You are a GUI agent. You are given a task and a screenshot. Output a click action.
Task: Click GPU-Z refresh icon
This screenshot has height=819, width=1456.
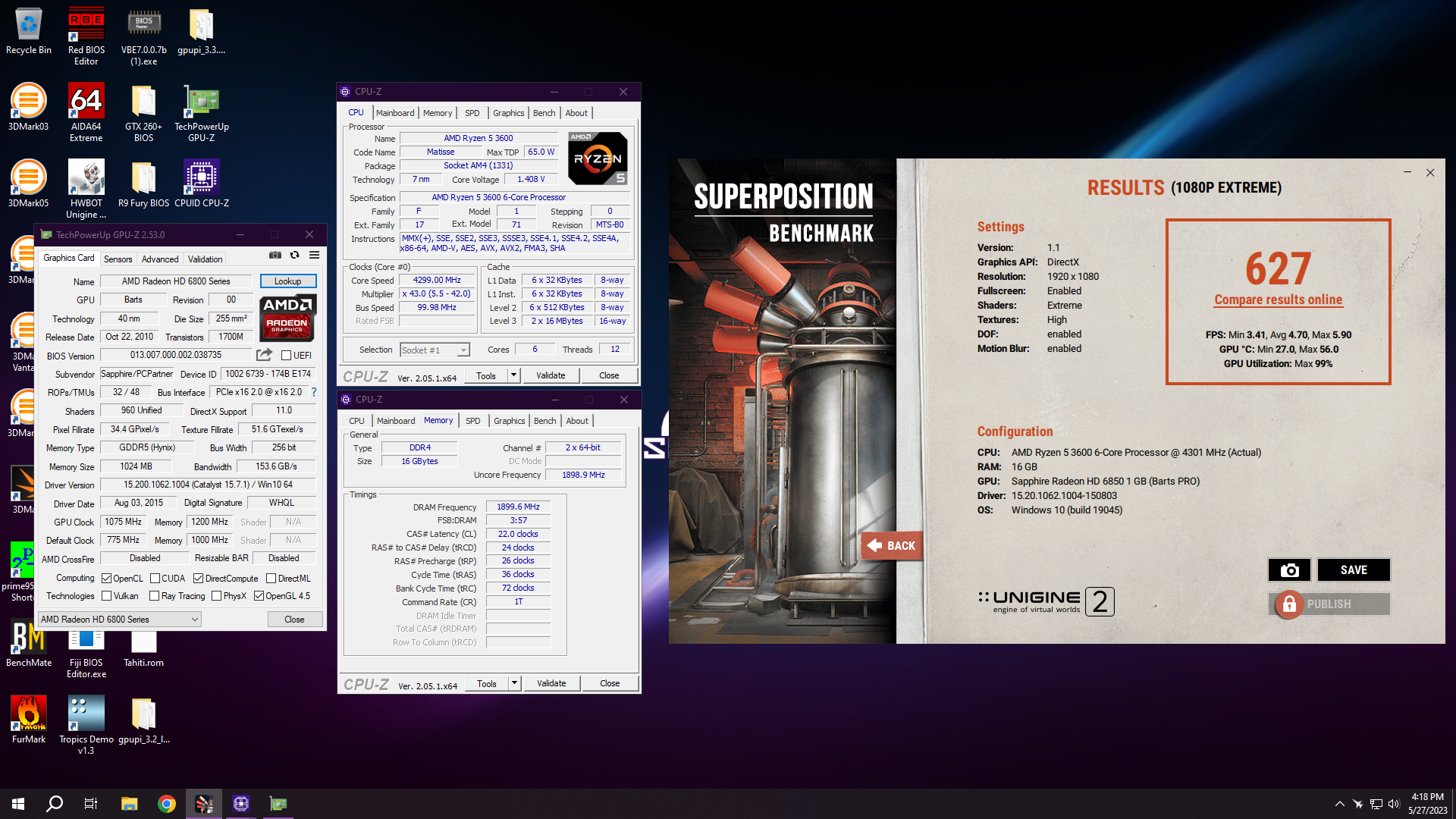(294, 256)
